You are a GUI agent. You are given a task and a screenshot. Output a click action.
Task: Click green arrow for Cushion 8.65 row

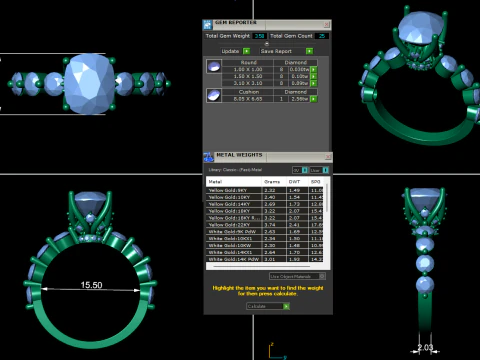click(x=313, y=99)
